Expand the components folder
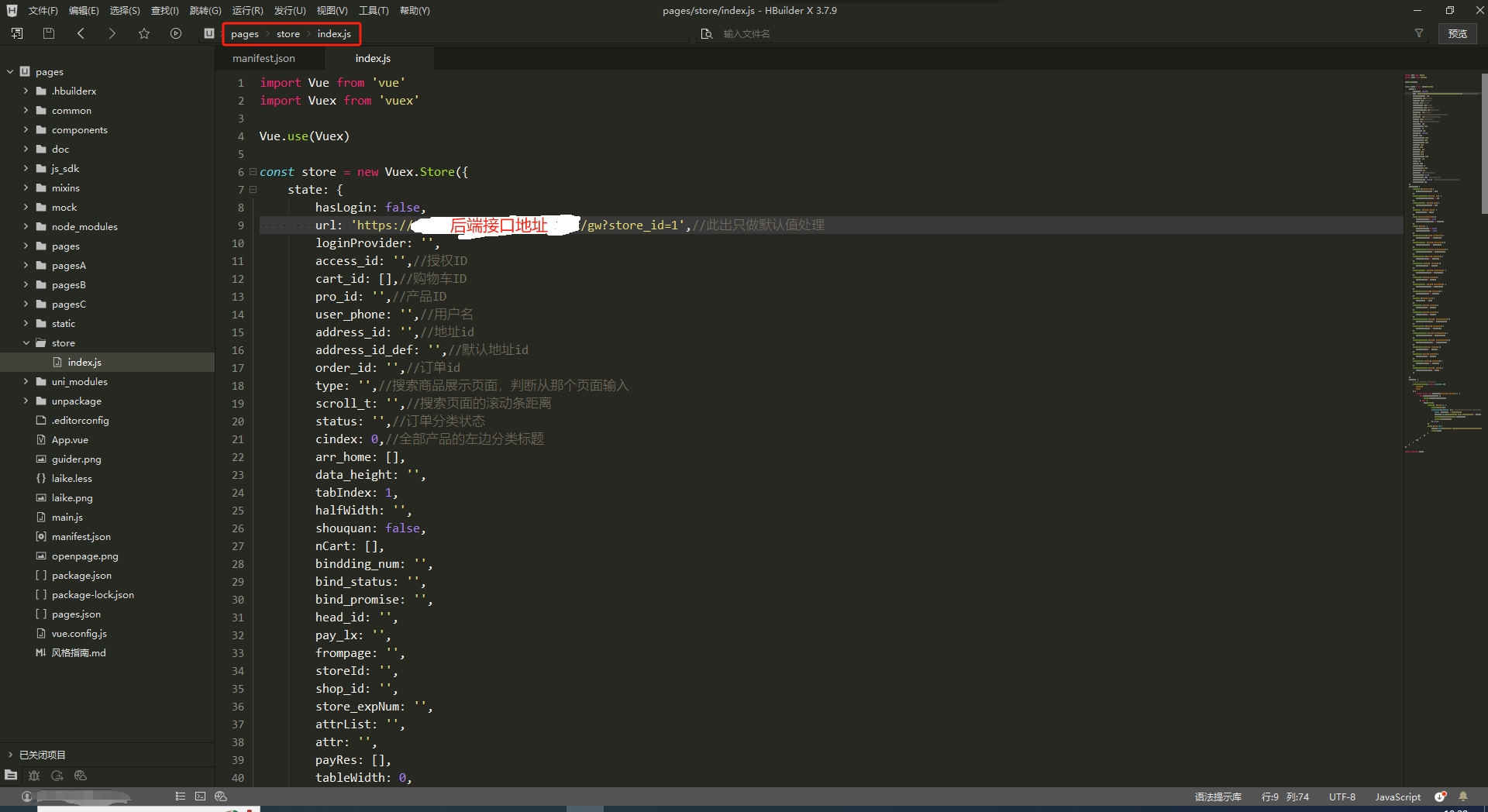Screen dimensions: 1488x812 26,130
